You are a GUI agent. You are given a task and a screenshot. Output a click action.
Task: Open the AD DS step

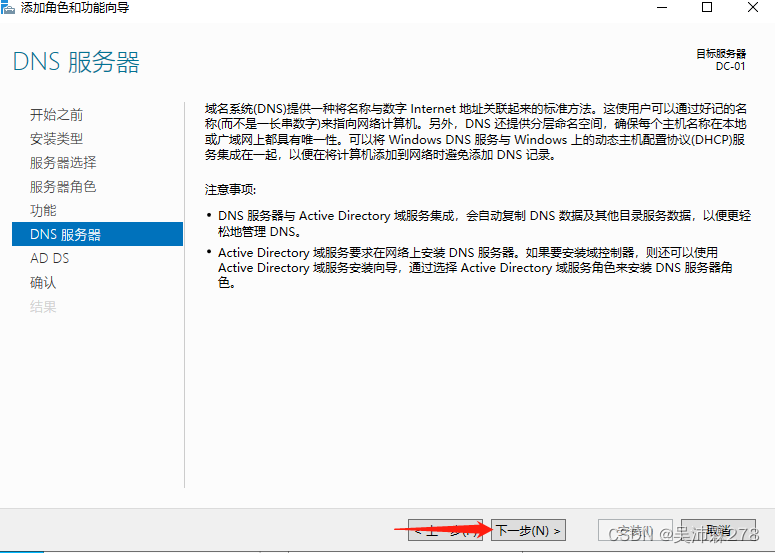tap(49, 258)
